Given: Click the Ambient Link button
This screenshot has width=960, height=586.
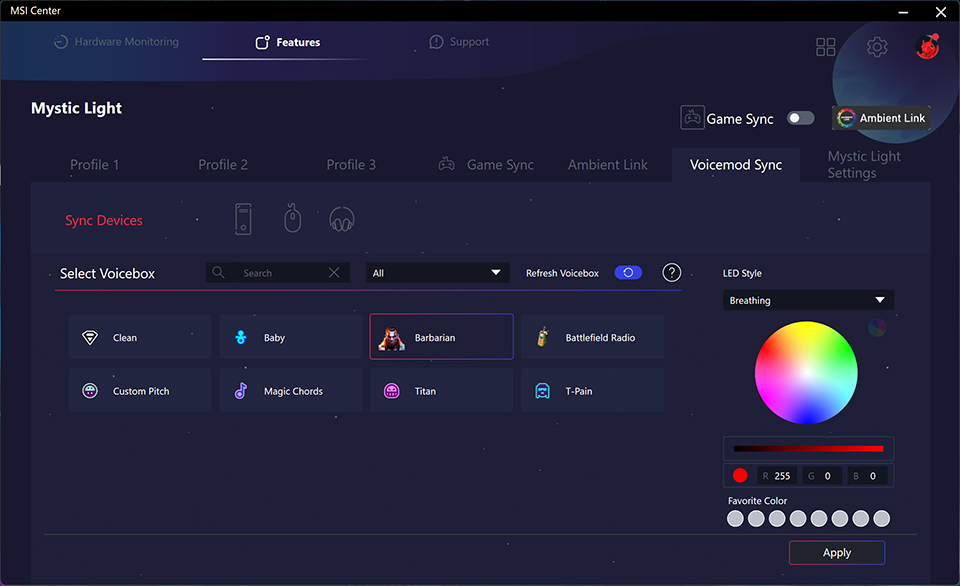Looking at the screenshot, I should (x=881, y=118).
